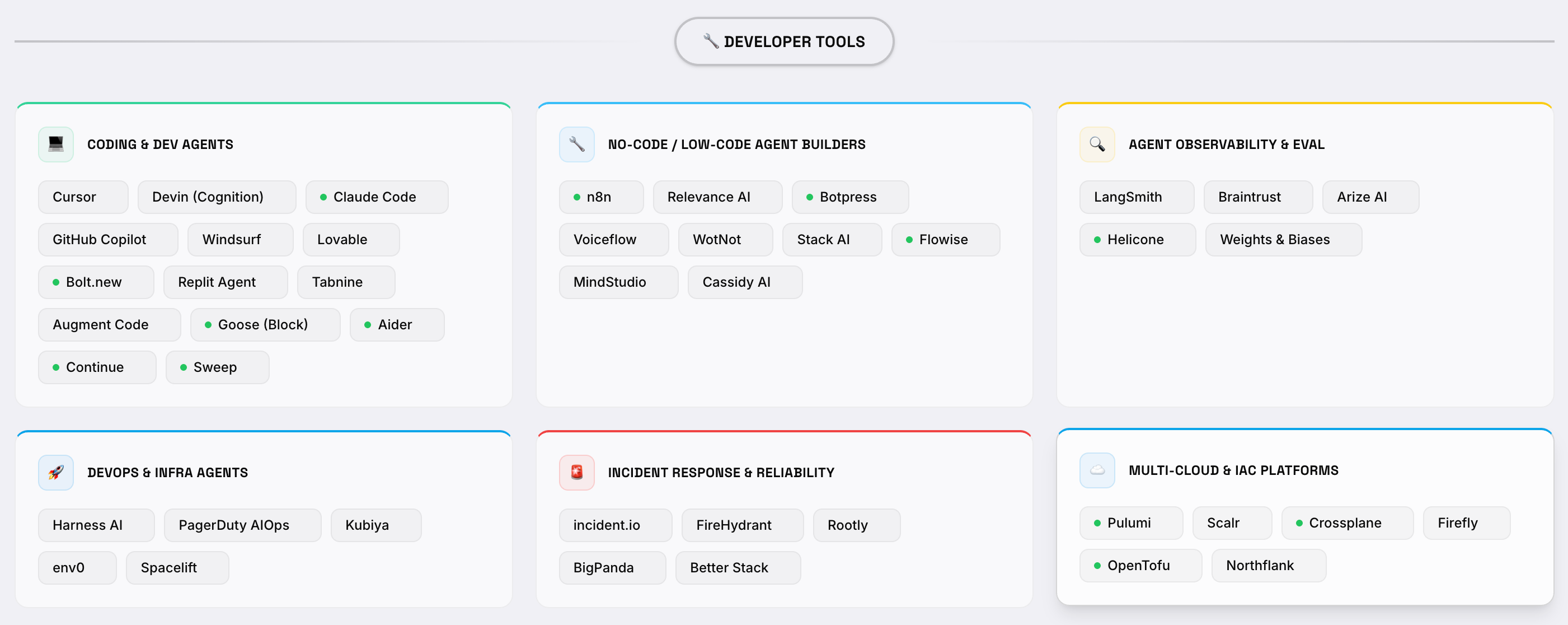Click the siren icon for Incident Response
This screenshot has height=625, width=1568.
click(576, 472)
